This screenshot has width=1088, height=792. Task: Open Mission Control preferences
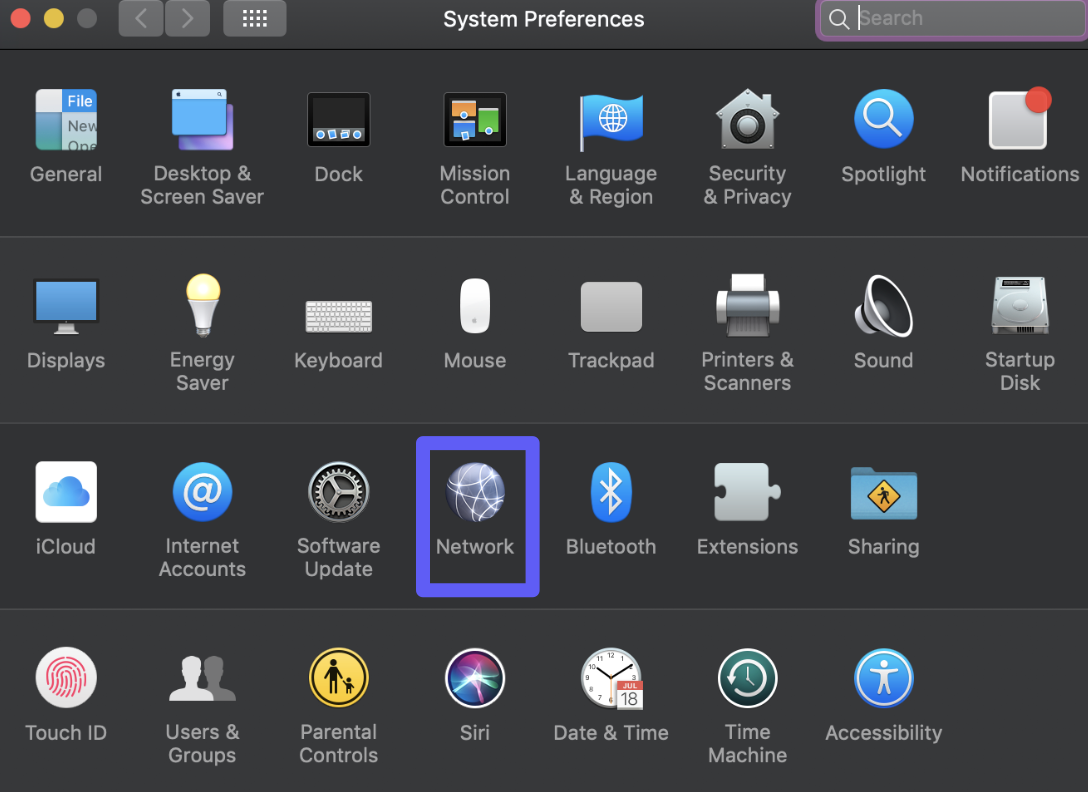(x=475, y=121)
